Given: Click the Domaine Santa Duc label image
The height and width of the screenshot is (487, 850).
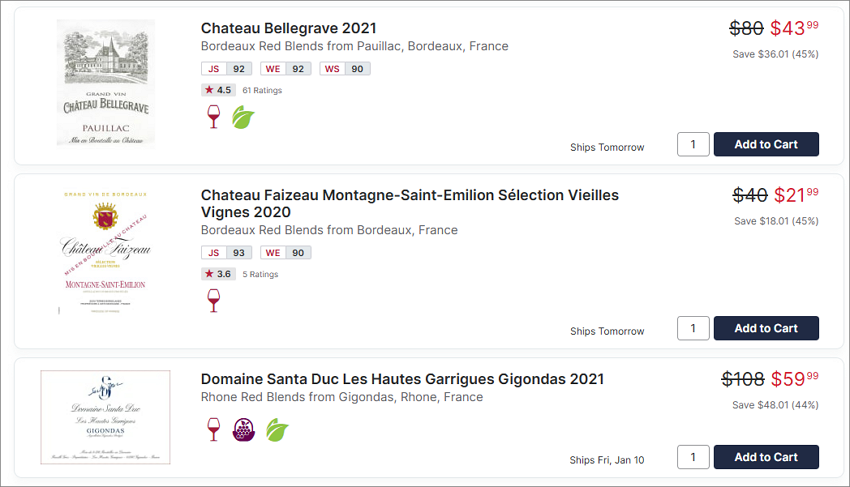Looking at the screenshot, I should click(105, 417).
